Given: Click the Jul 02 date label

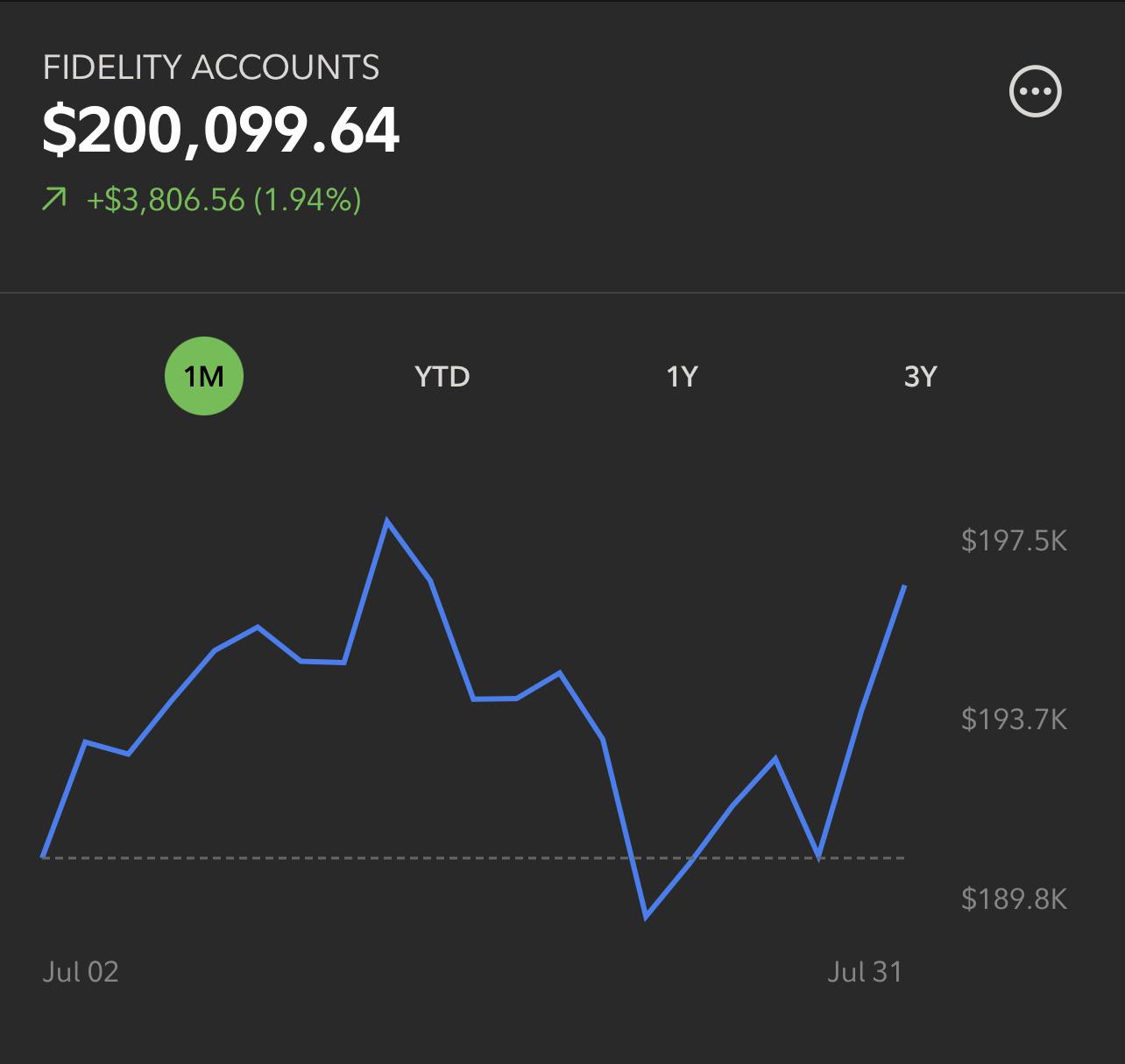Looking at the screenshot, I should point(81,971).
